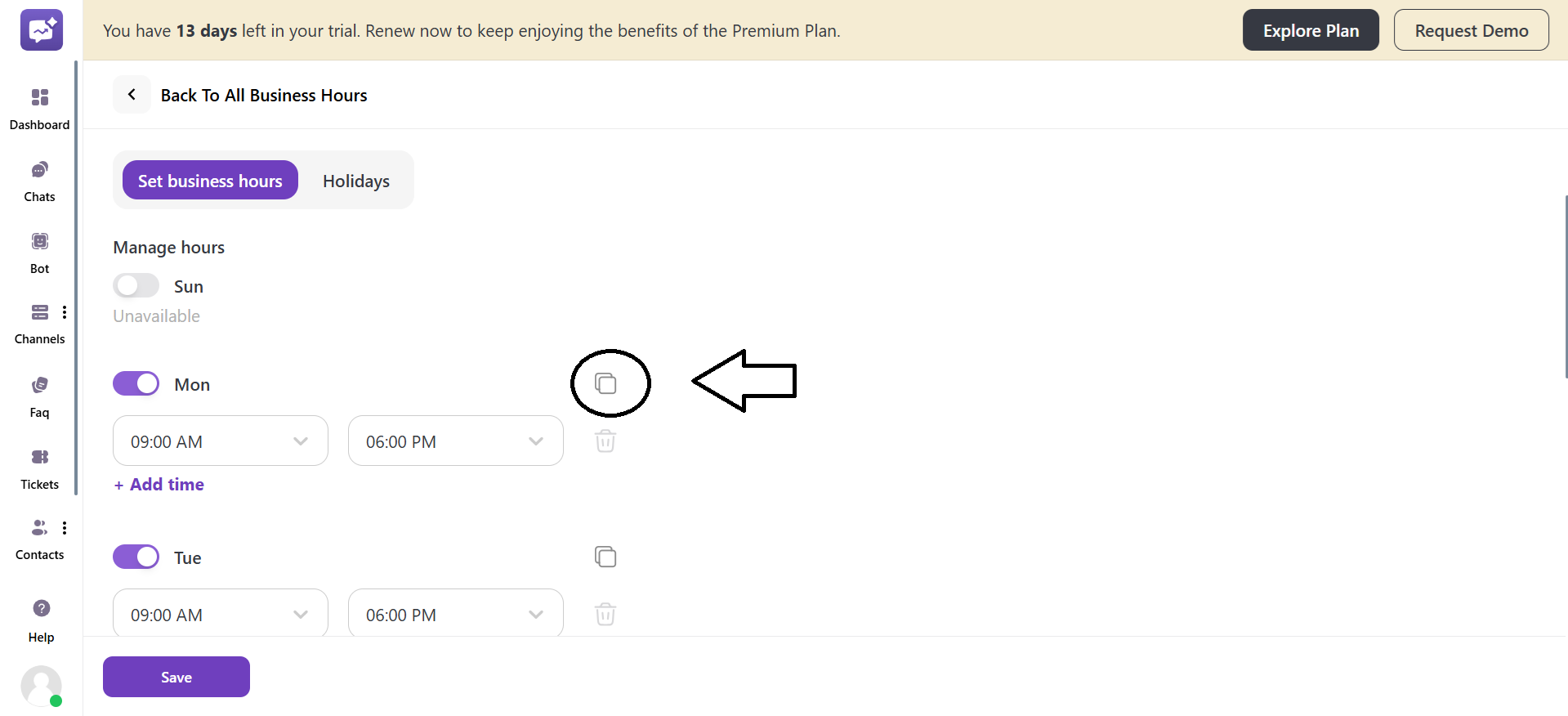Open the Channels section
This screenshot has width=1568, height=716.
pyautogui.click(x=39, y=320)
